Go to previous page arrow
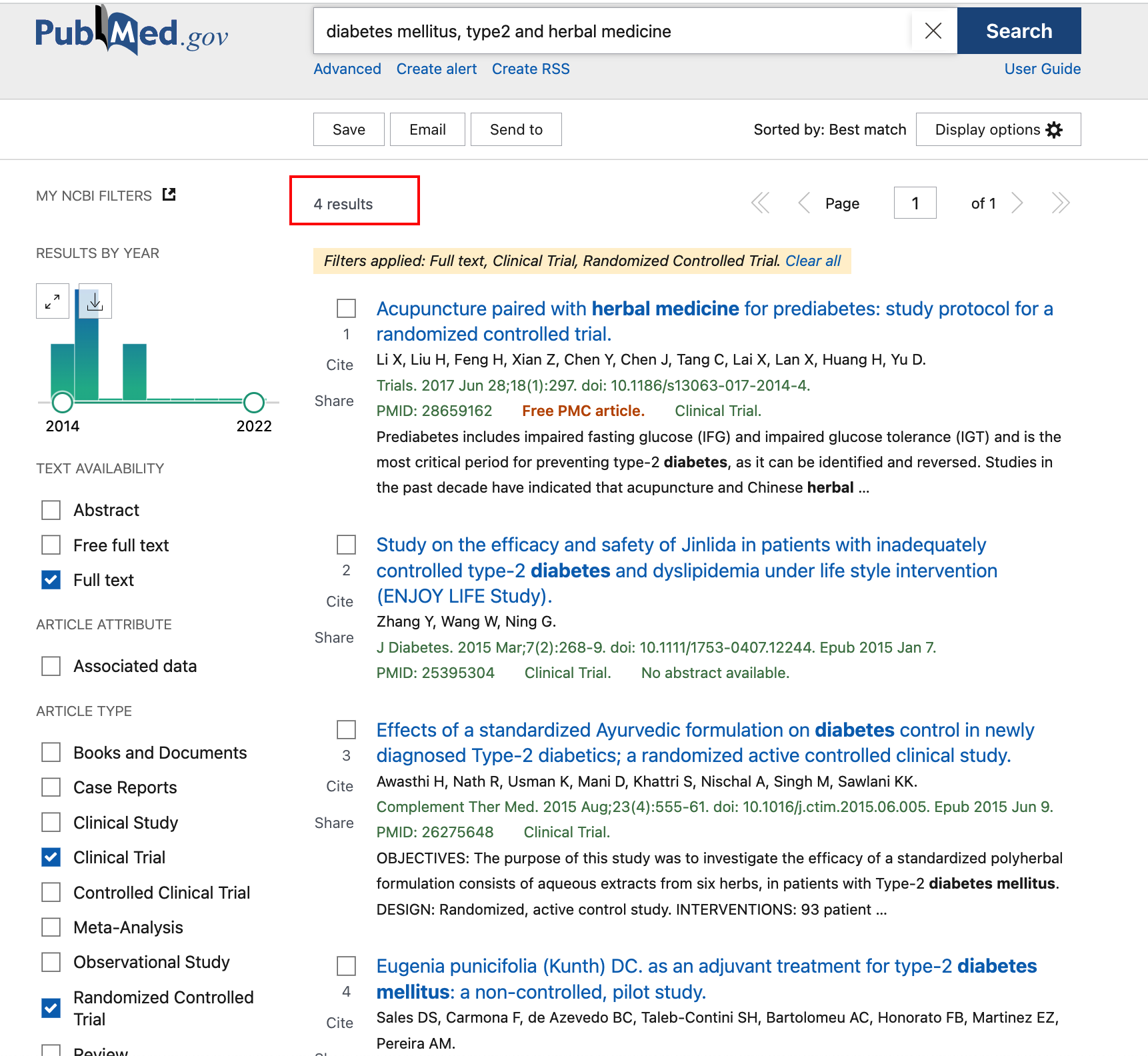Image resolution: width=1148 pixels, height=1056 pixels. (x=804, y=203)
